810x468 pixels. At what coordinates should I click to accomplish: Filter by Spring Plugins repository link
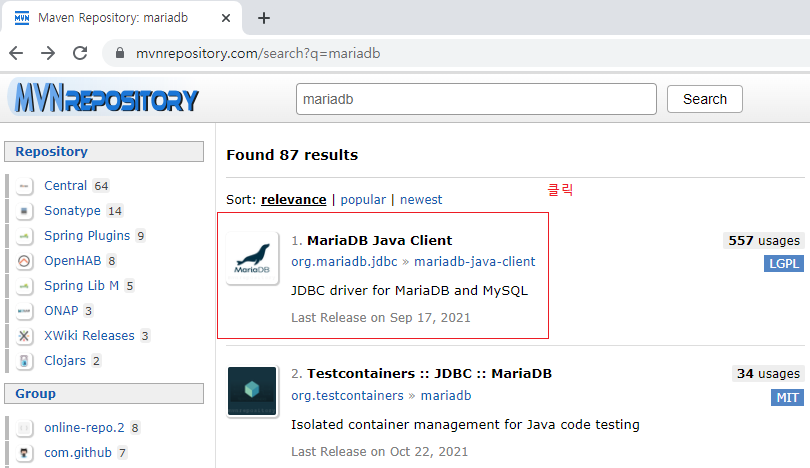87,236
